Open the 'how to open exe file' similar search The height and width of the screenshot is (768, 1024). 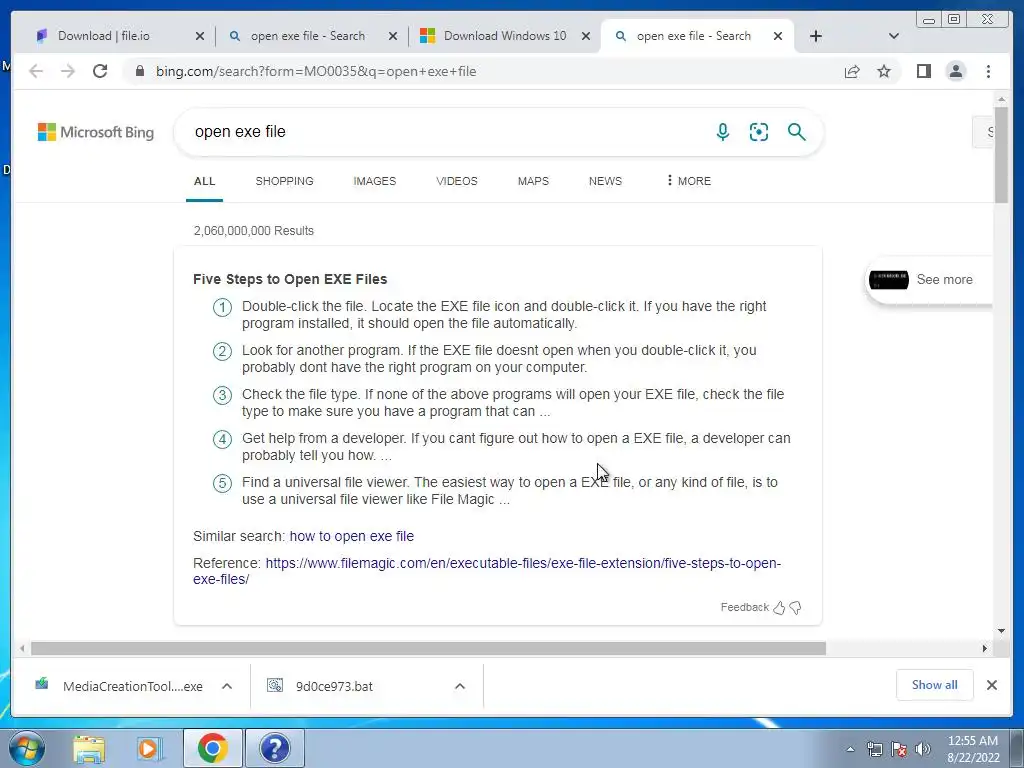(x=351, y=536)
